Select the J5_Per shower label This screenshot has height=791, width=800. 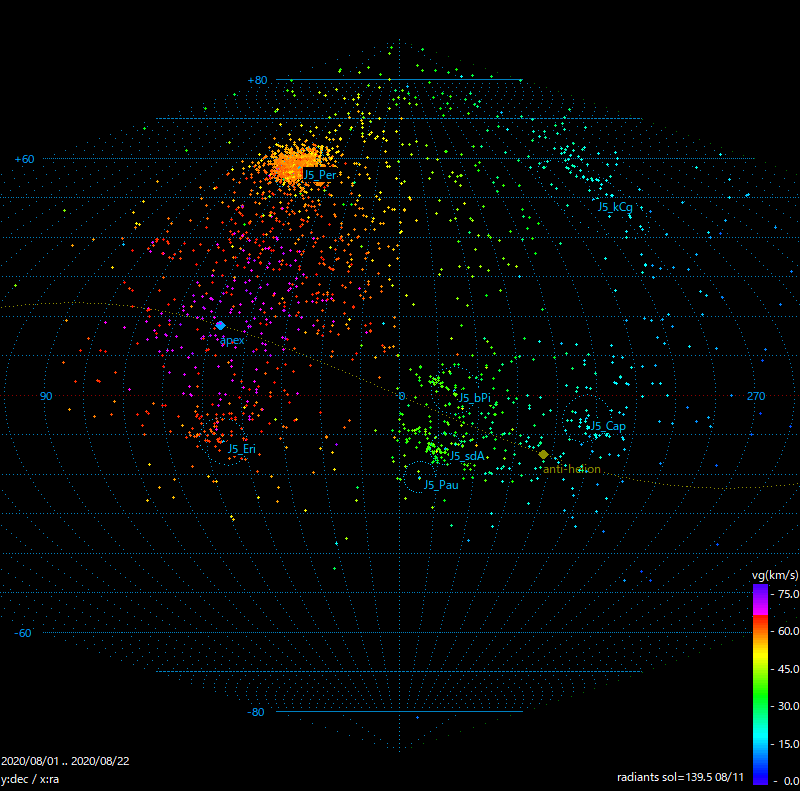coord(320,175)
